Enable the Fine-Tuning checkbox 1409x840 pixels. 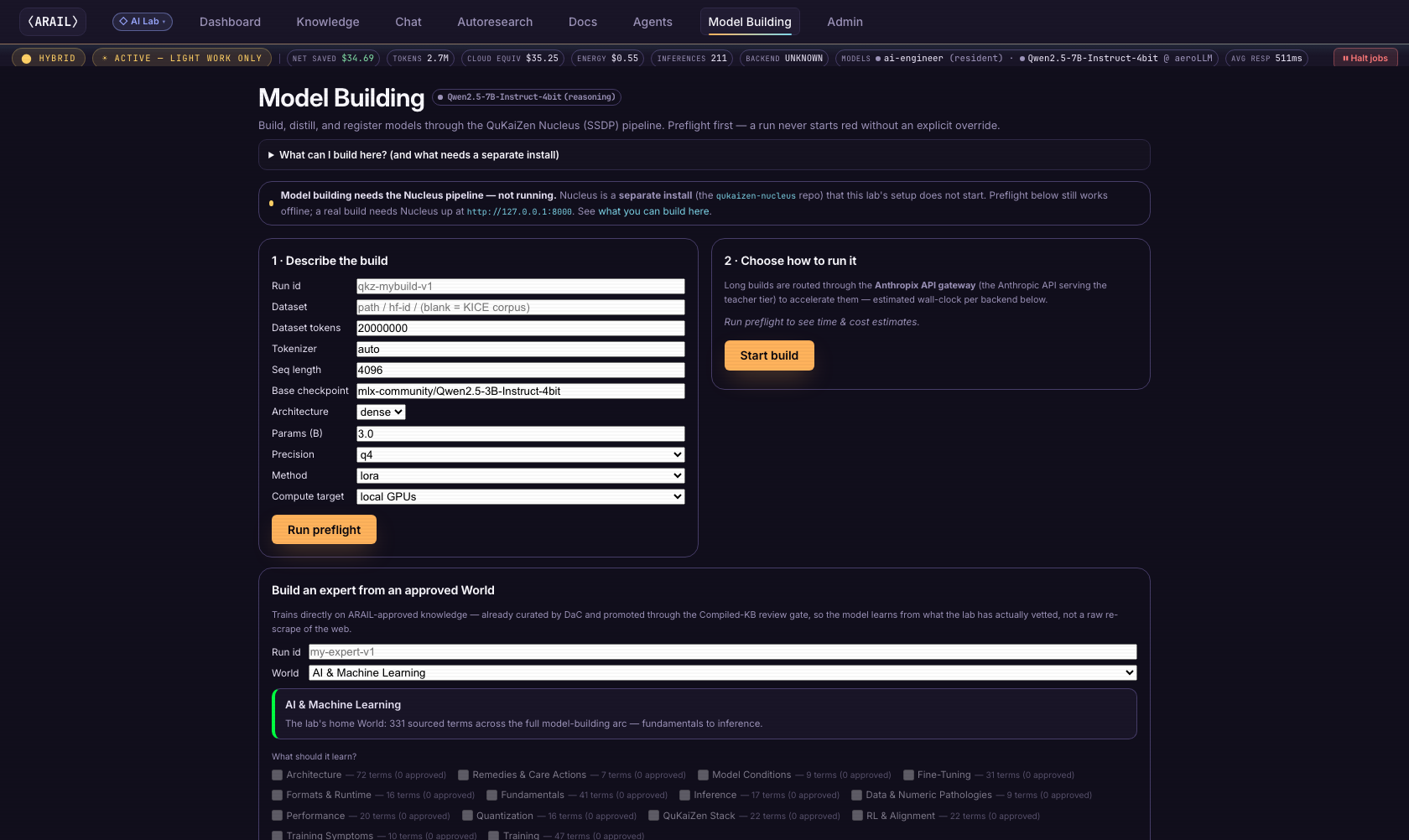click(x=909, y=775)
